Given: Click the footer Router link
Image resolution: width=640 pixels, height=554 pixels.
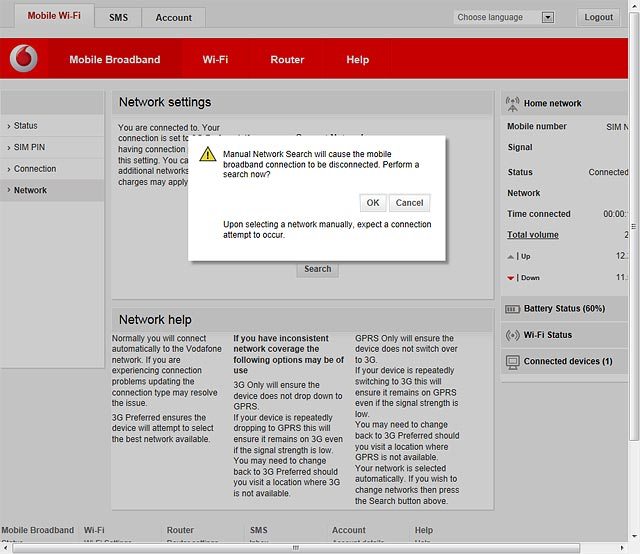Looking at the screenshot, I should (180, 530).
